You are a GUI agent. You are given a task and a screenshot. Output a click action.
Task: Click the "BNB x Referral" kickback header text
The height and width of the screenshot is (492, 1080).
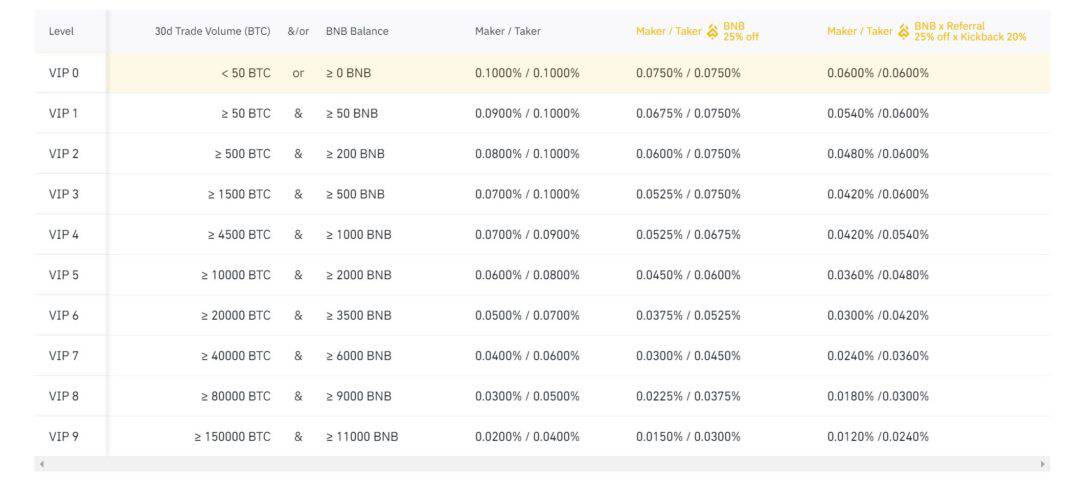(969, 31)
